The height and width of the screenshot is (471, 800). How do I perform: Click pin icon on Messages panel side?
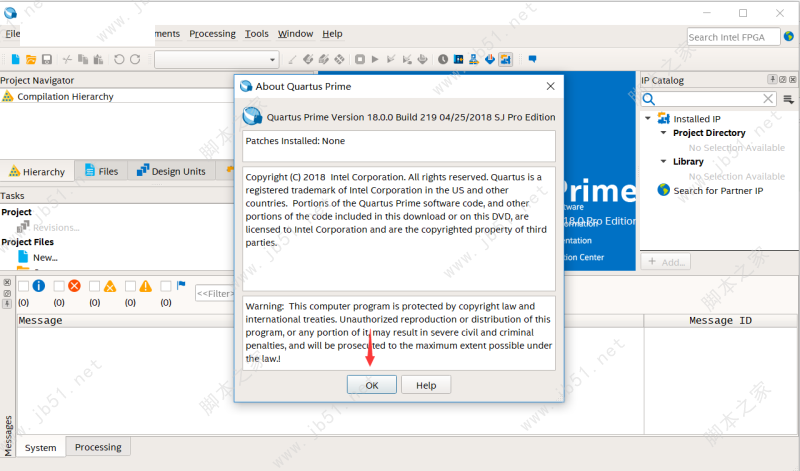(x=7, y=304)
